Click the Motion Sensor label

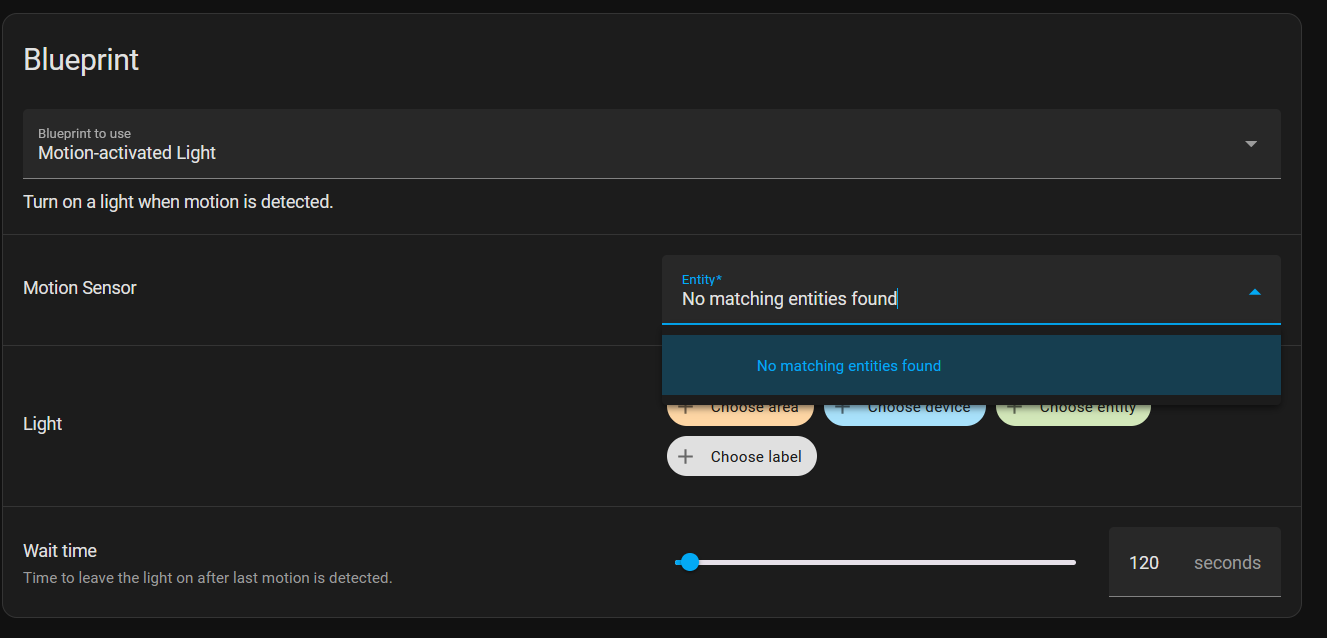click(x=80, y=288)
